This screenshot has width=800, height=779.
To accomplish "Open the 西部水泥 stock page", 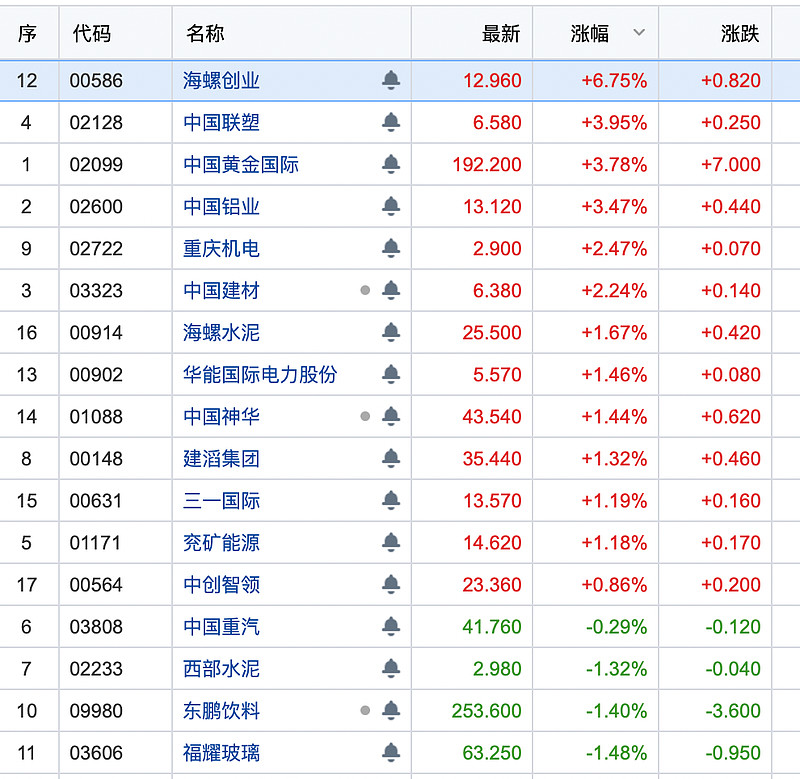I will coord(217,667).
